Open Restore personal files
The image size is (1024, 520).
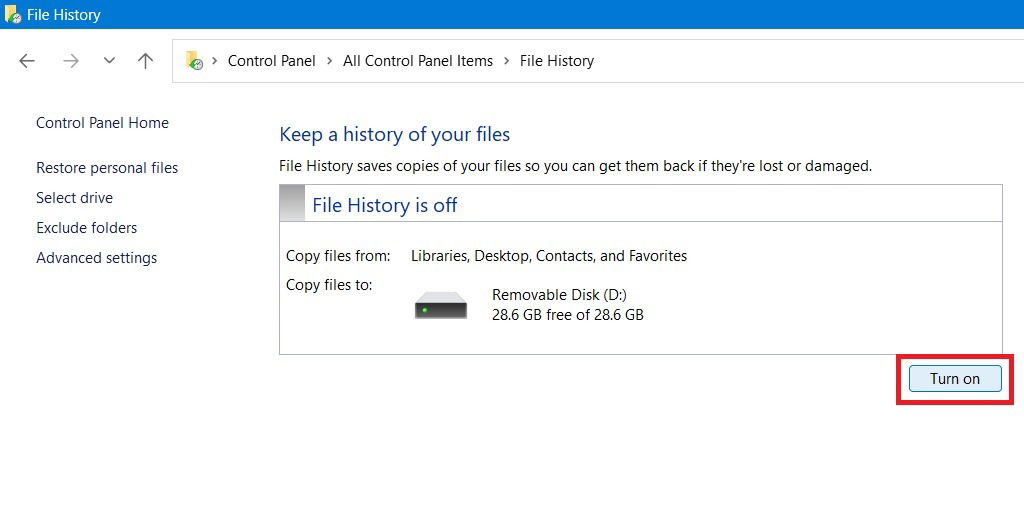pos(107,168)
